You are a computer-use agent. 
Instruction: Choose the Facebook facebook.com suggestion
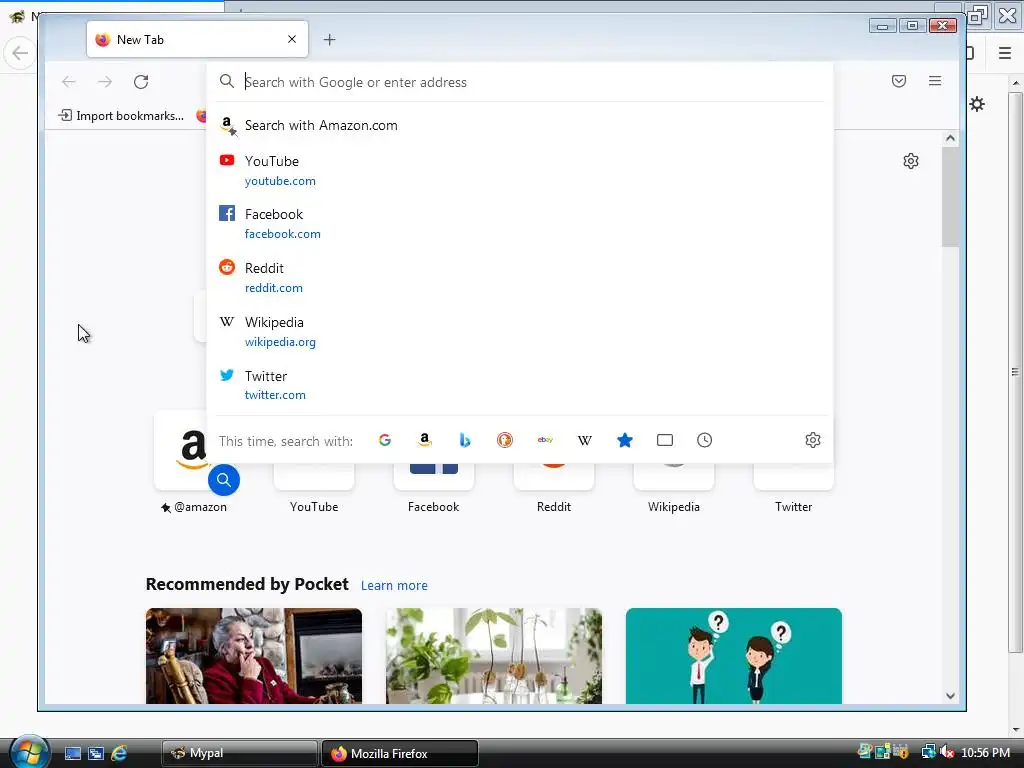pyautogui.click(x=520, y=223)
